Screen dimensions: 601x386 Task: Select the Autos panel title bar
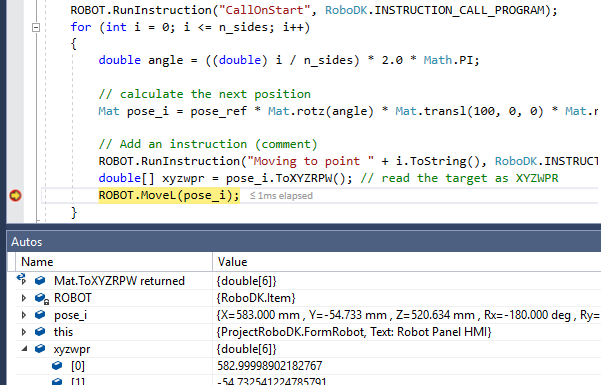[x=304, y=242]
